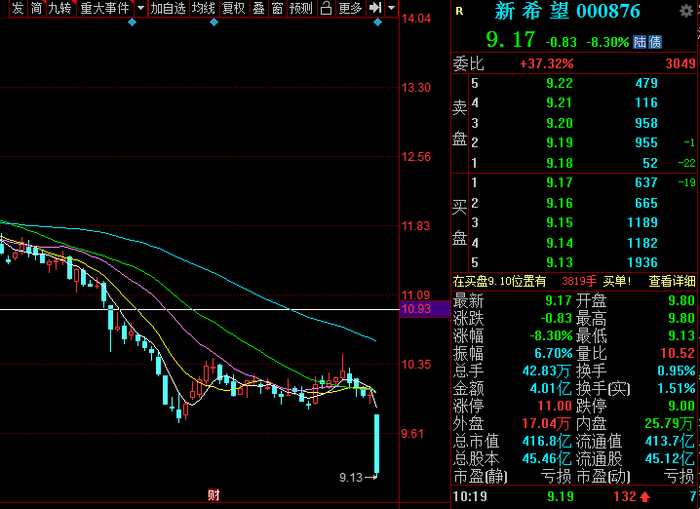700x509 pixels.
Task: Show 重大事件 major events
Action: tap(105, 8)
